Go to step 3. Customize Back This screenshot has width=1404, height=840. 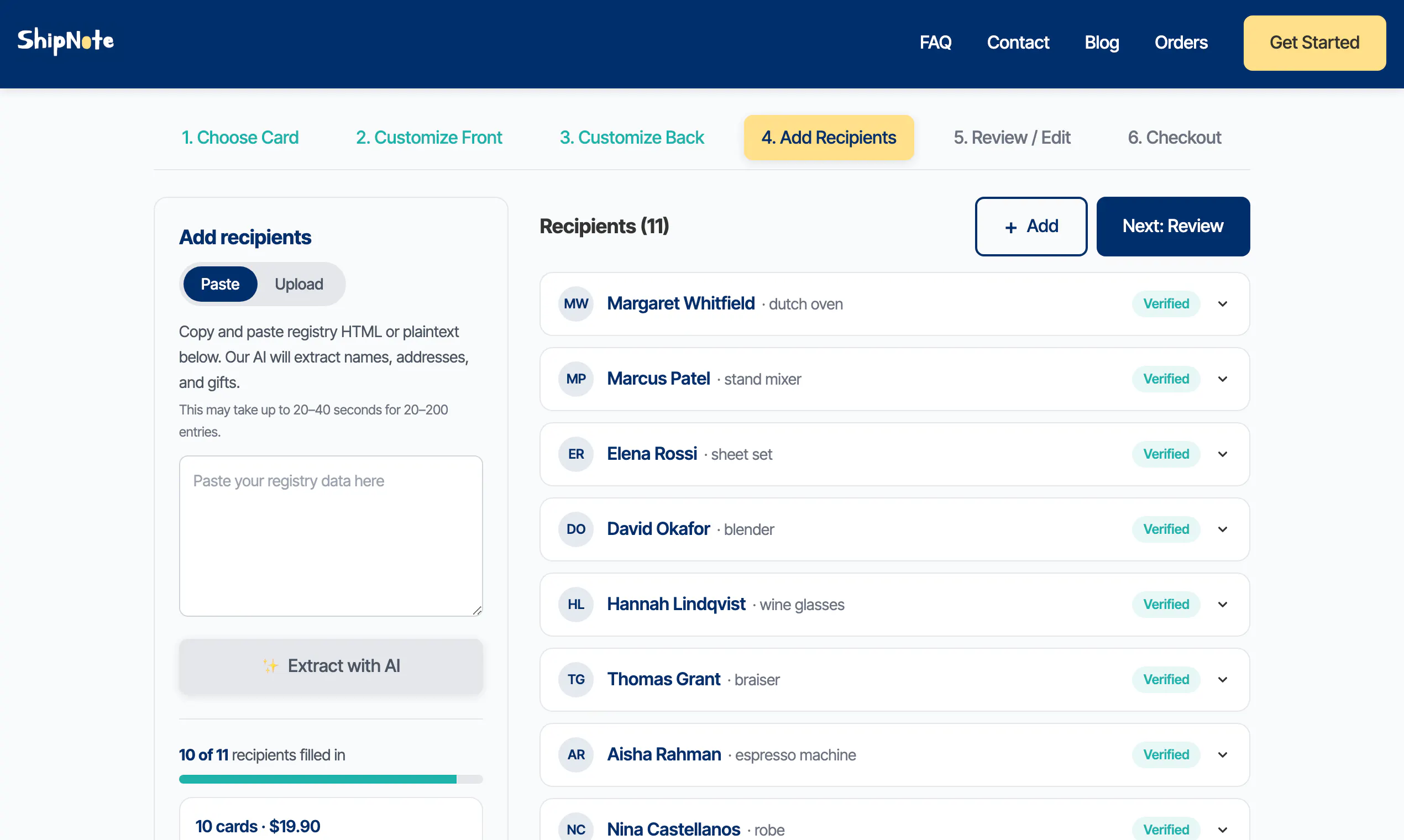(x=632, y=138)
